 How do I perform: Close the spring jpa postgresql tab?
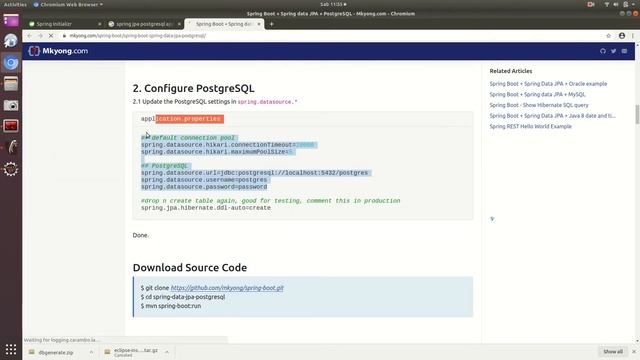(179, 24)
